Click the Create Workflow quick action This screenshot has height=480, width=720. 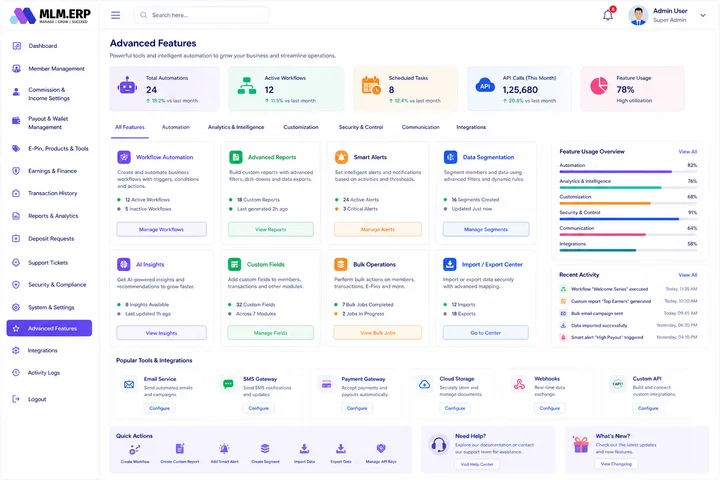135,453
